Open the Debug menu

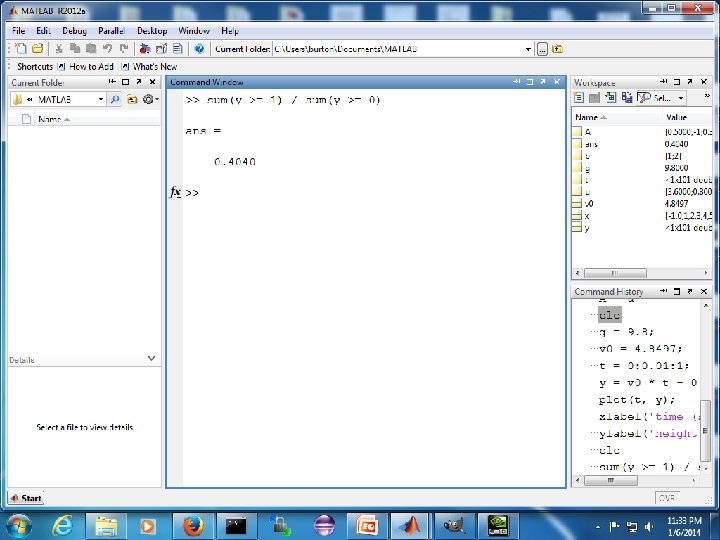pyautogui.click(x=74, y=31)
